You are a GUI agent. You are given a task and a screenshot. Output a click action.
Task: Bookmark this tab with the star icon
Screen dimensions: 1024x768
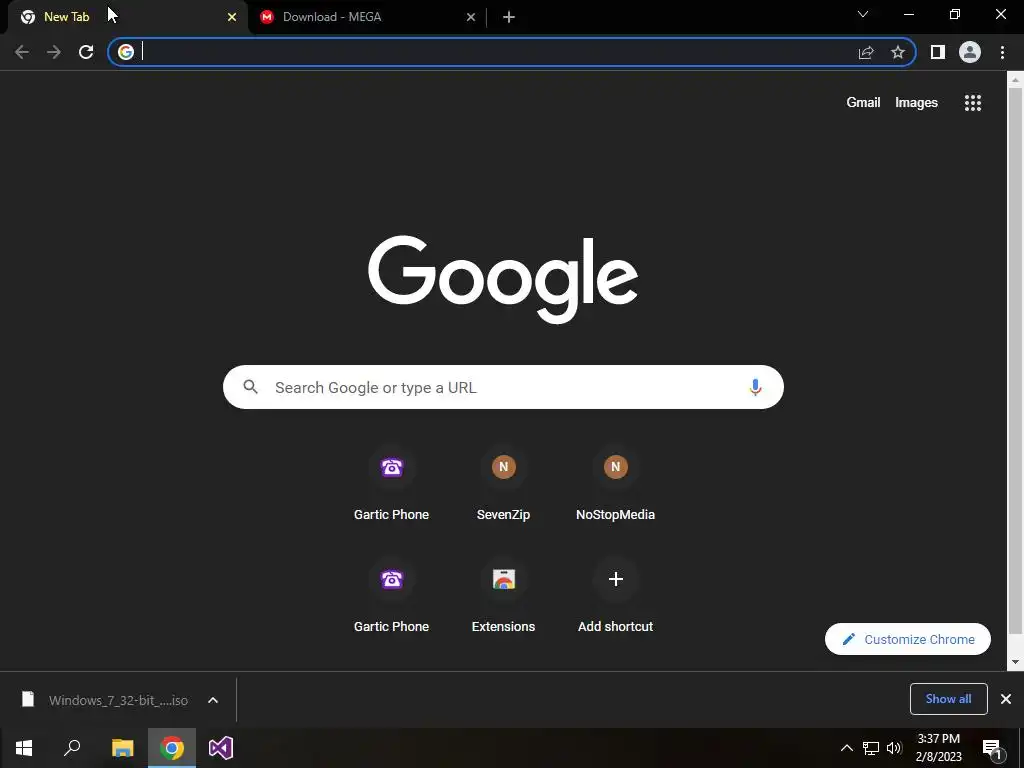(898, 52)
